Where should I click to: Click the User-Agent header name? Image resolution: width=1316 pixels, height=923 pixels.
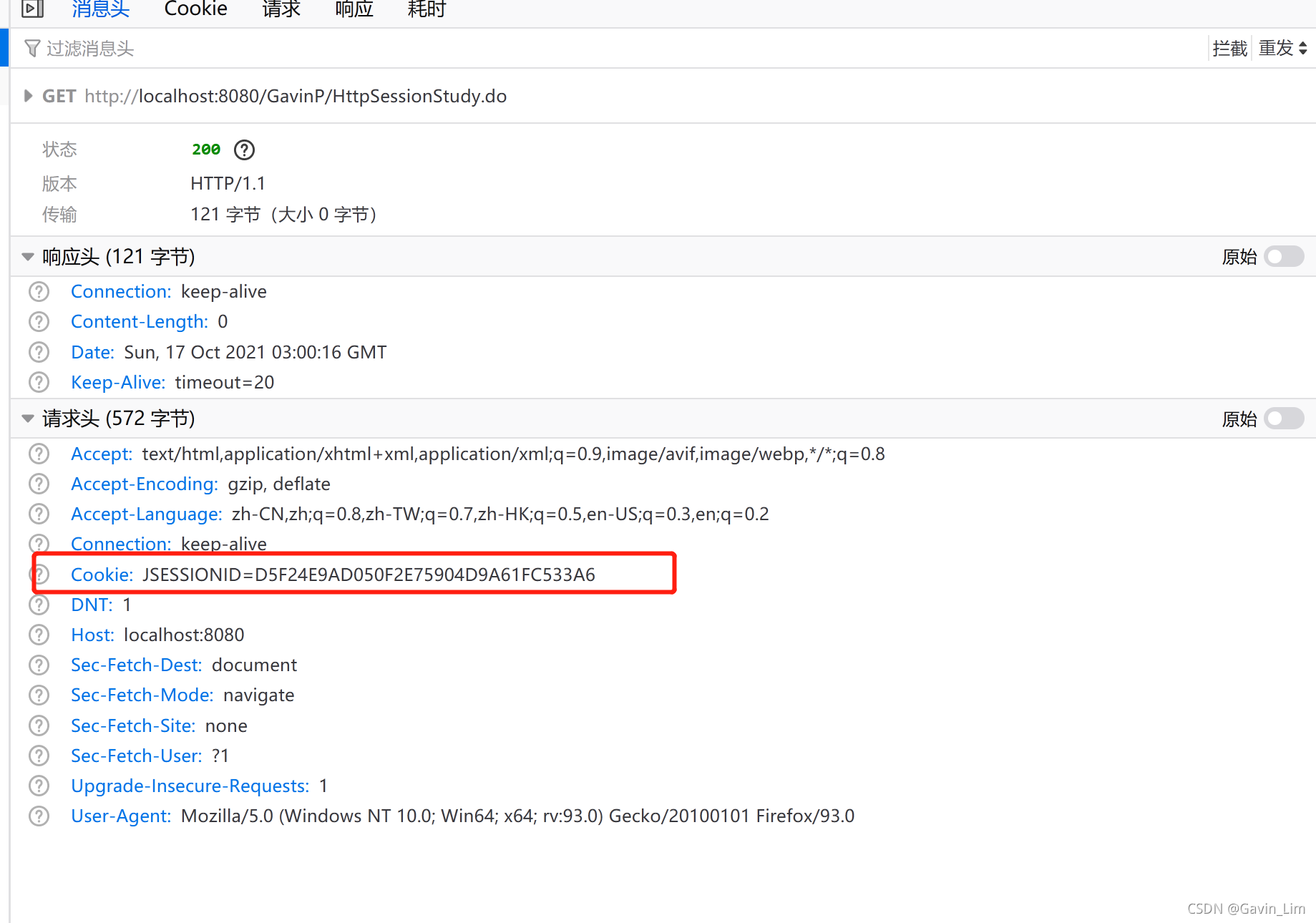pos(121,816)
